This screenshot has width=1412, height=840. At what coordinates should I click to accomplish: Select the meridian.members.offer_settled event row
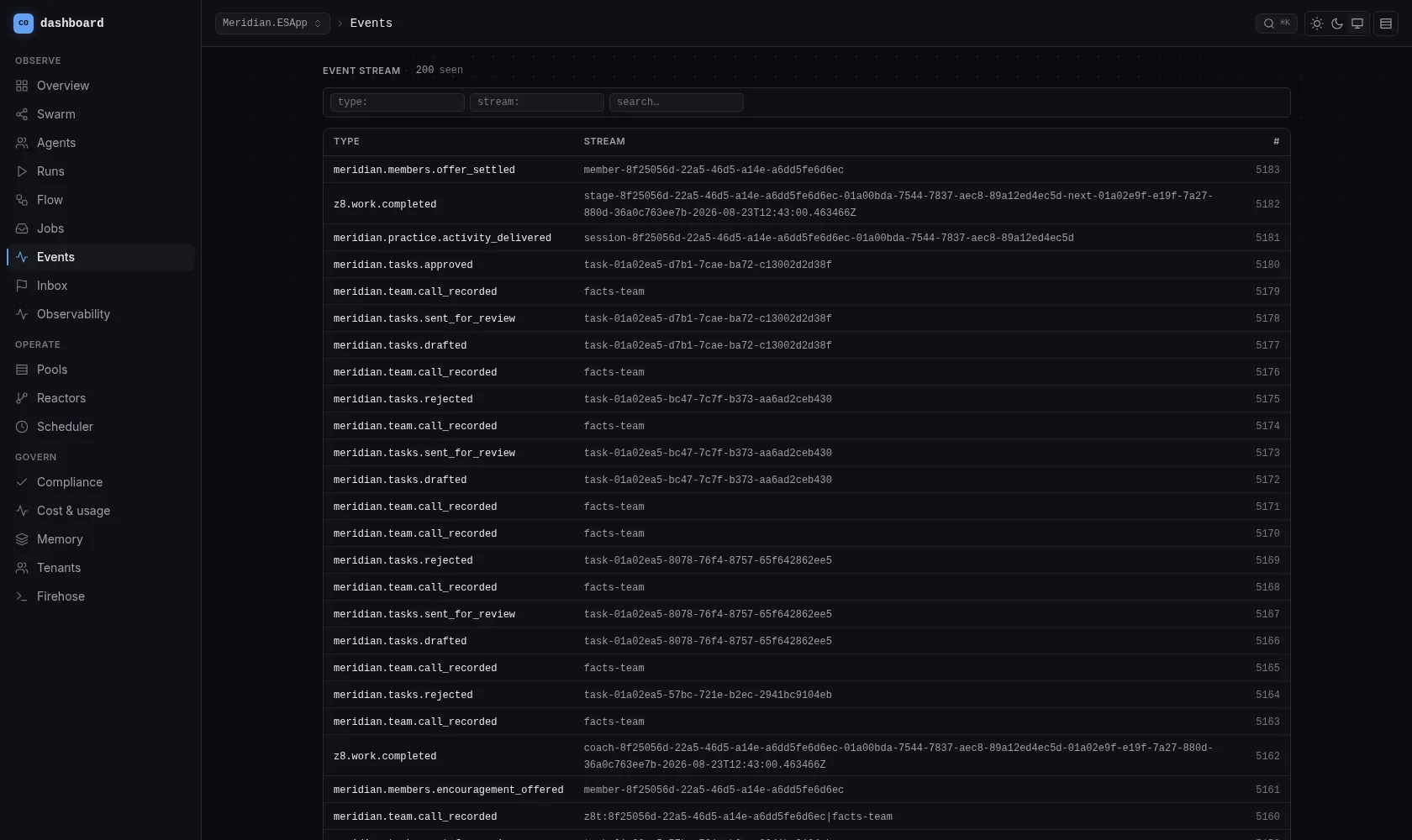point(807,170)
